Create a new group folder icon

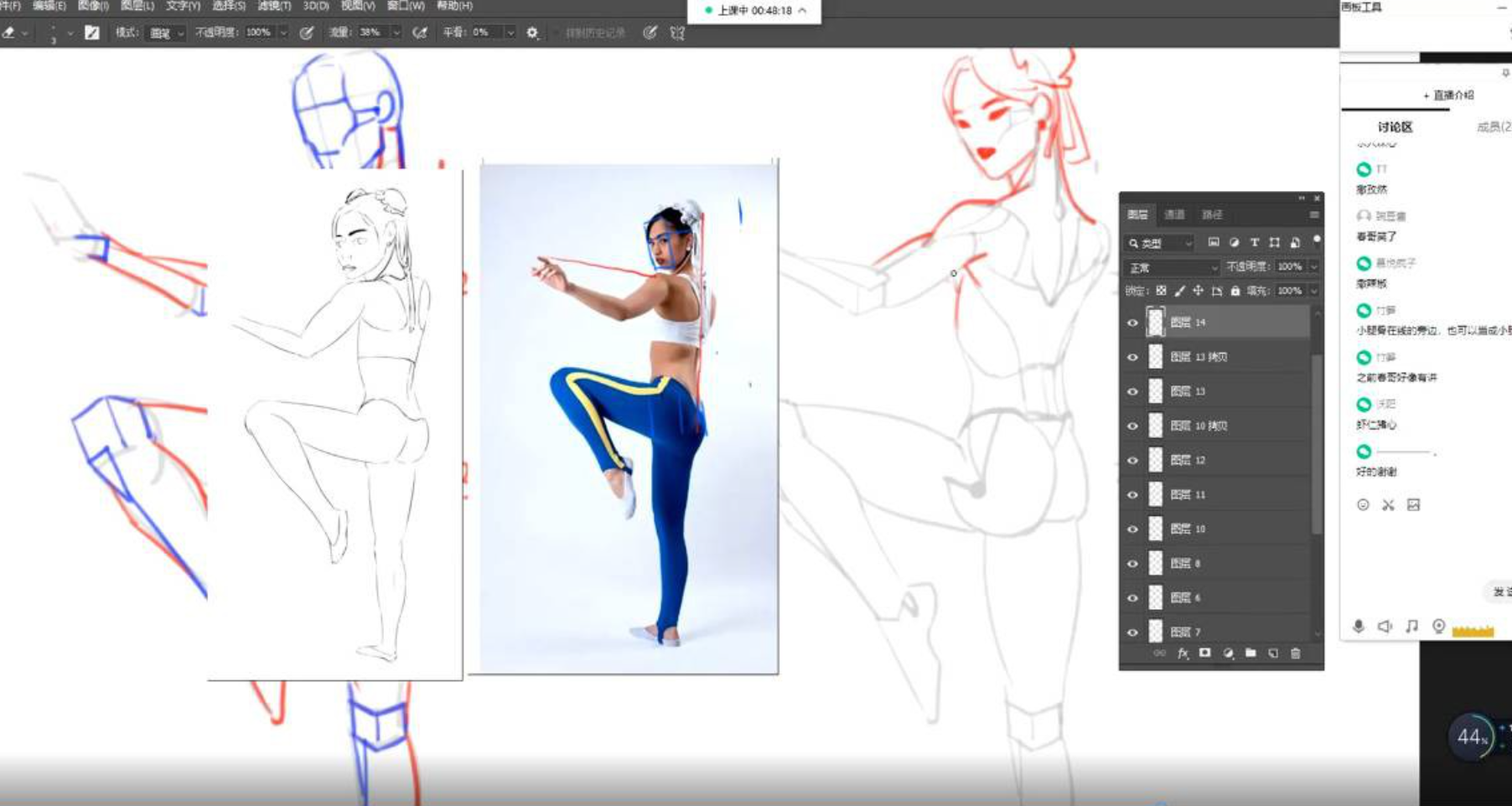click(1251, 653)
